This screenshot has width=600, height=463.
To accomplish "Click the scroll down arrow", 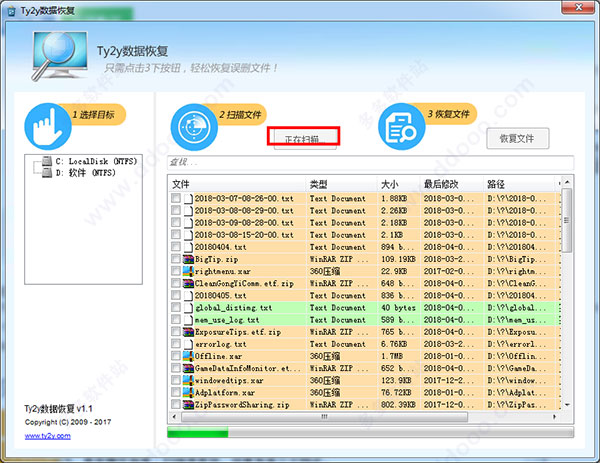I will 567,405.
